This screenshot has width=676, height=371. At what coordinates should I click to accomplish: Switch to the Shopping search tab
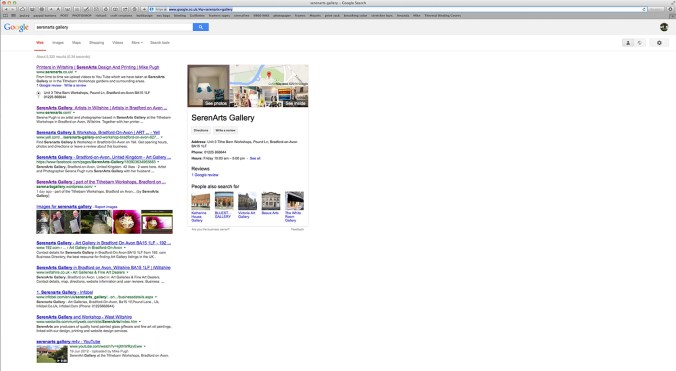point(97,43)
